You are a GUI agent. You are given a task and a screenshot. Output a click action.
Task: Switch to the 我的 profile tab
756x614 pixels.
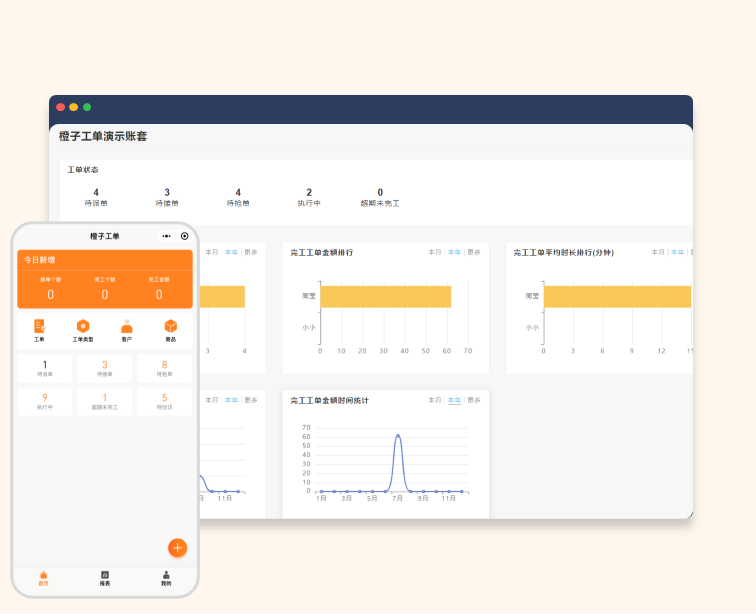point(166,578)
